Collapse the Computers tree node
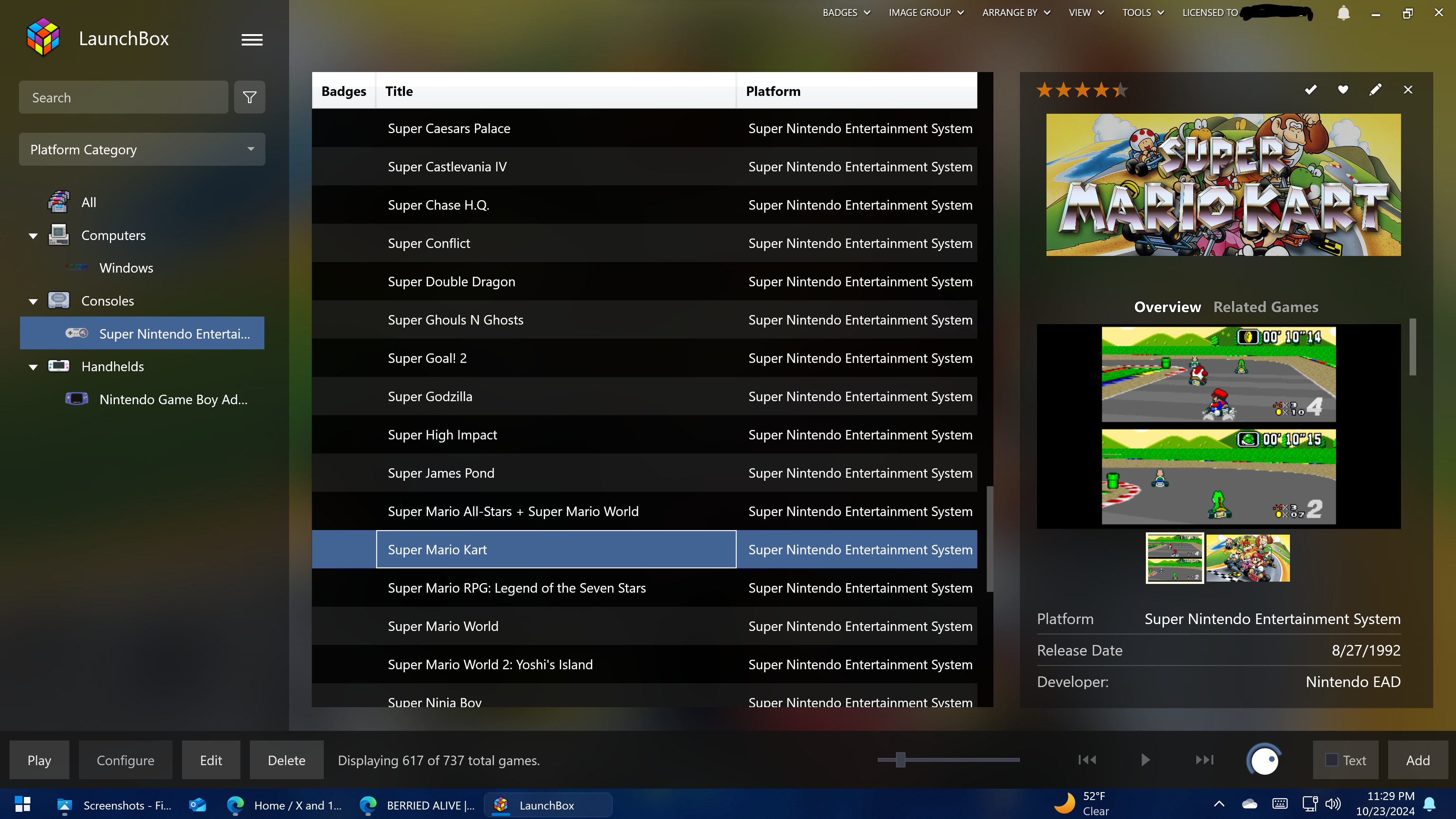 pyautogui.click(x=33, y=236)
